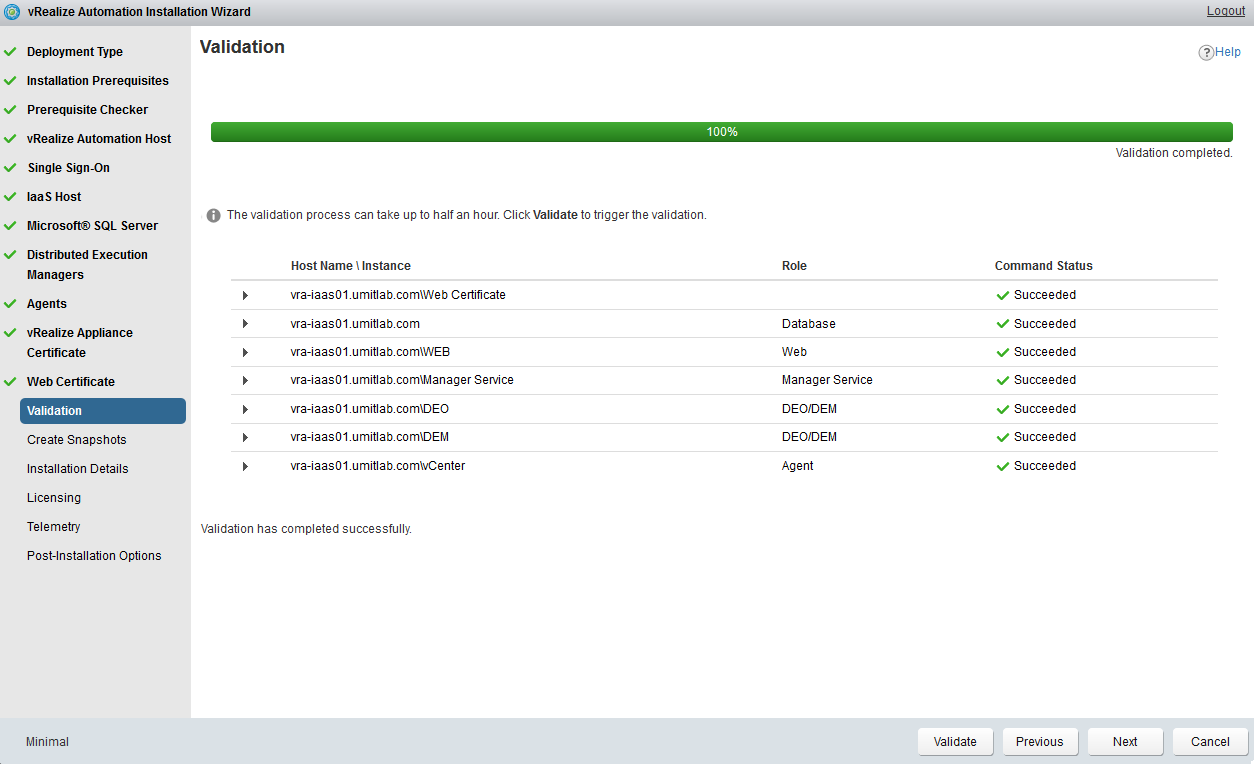Expand the Web Certificate instance row
Image resolution: width=1254 pixels, height=764 pixels.
pos(245,296)
